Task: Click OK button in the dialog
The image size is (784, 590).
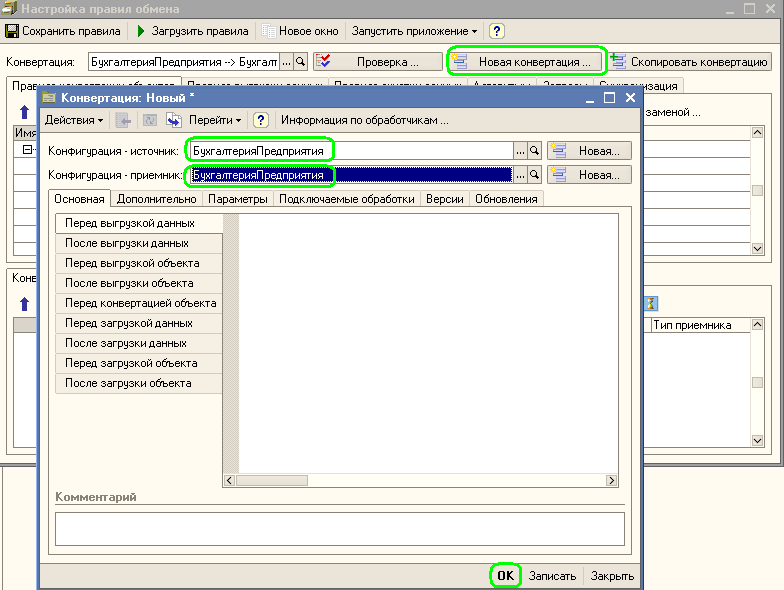Action: coord(505,576)
